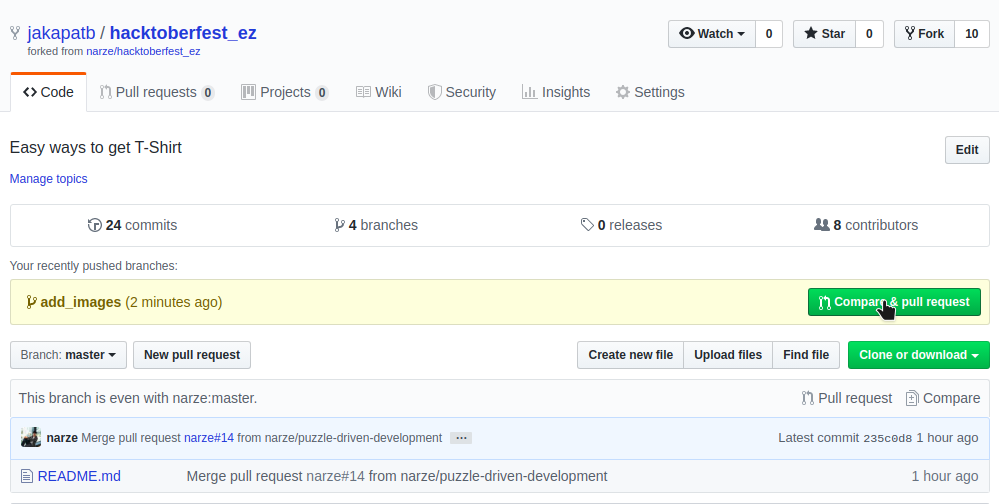
Task: Click the Create new file button
Action: click(x=630, y=355)
